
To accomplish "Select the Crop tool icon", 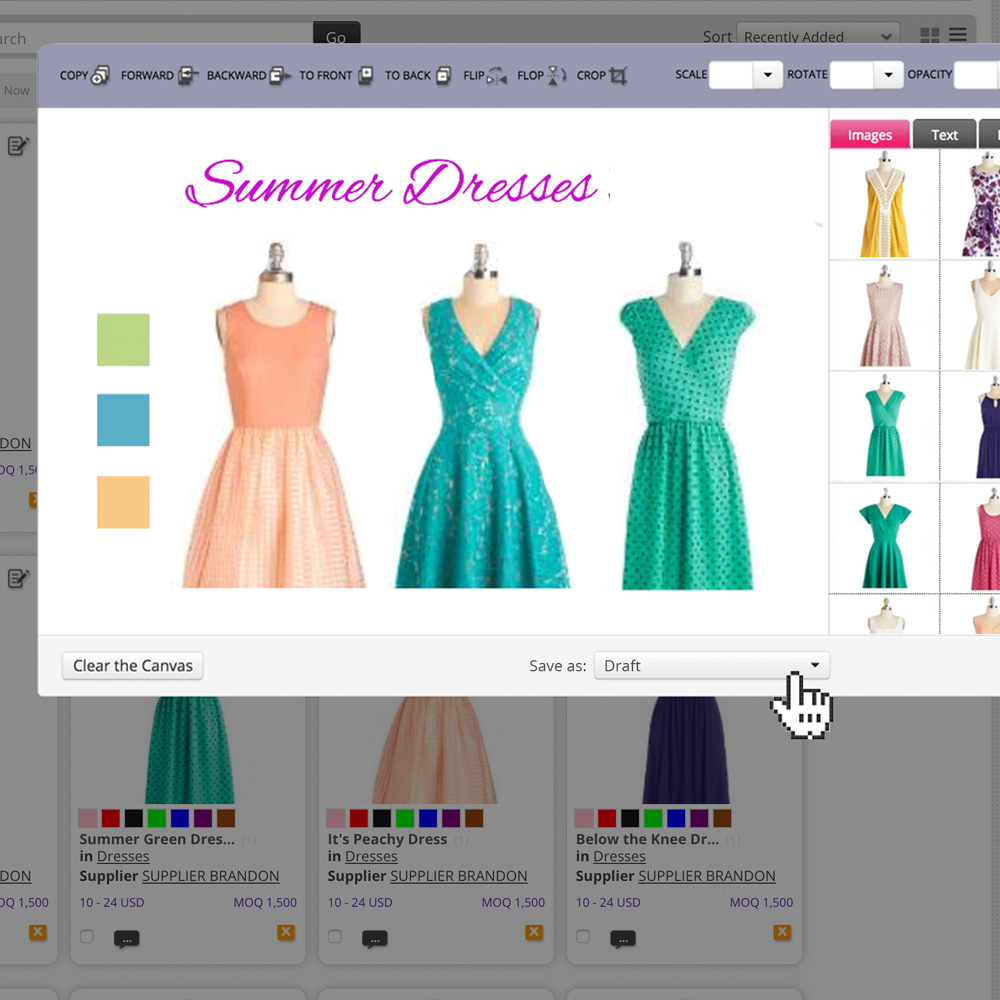I will point(618,76).
